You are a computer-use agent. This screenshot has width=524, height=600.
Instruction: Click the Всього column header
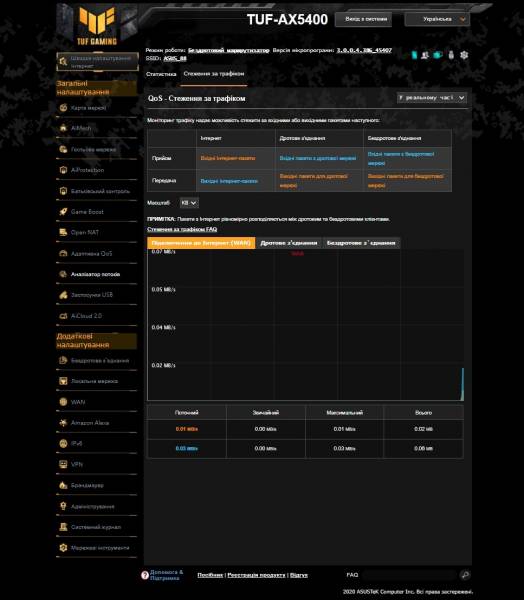click(x=423, y=412)
